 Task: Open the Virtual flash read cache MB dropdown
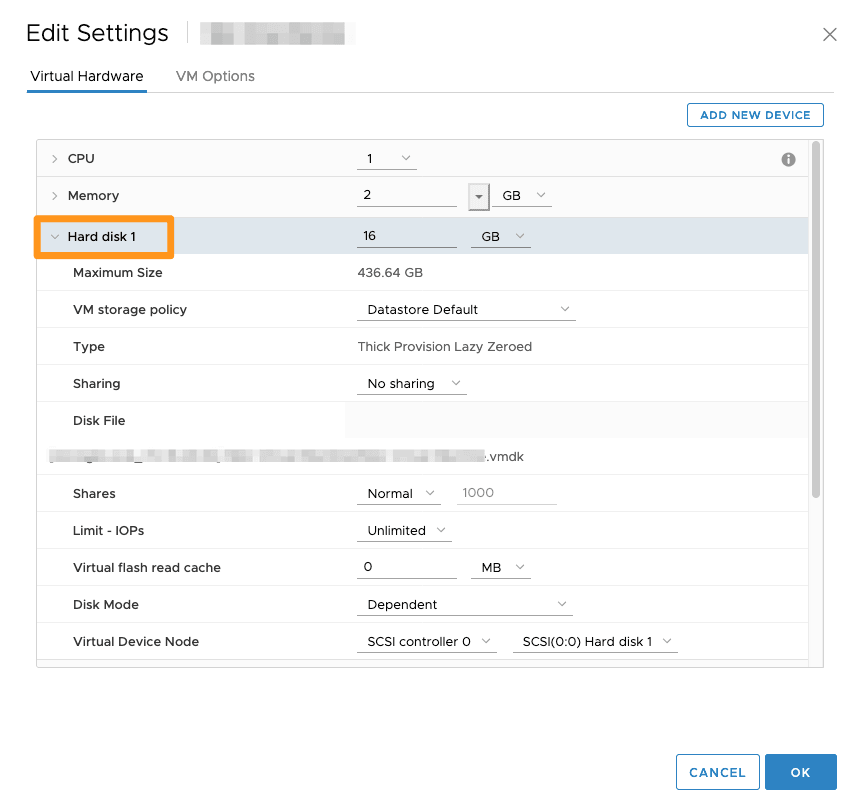point(501,568)
